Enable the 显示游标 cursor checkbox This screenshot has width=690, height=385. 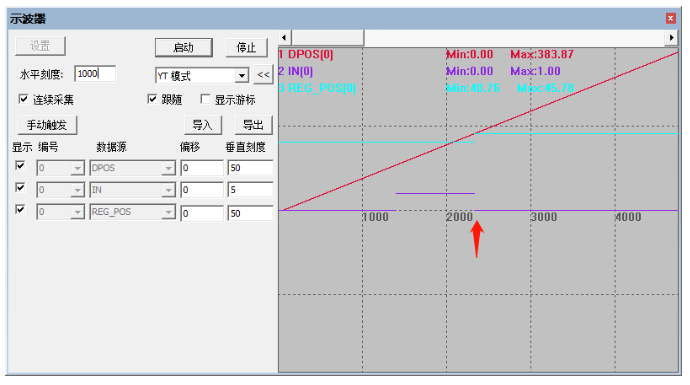[205, 99]
